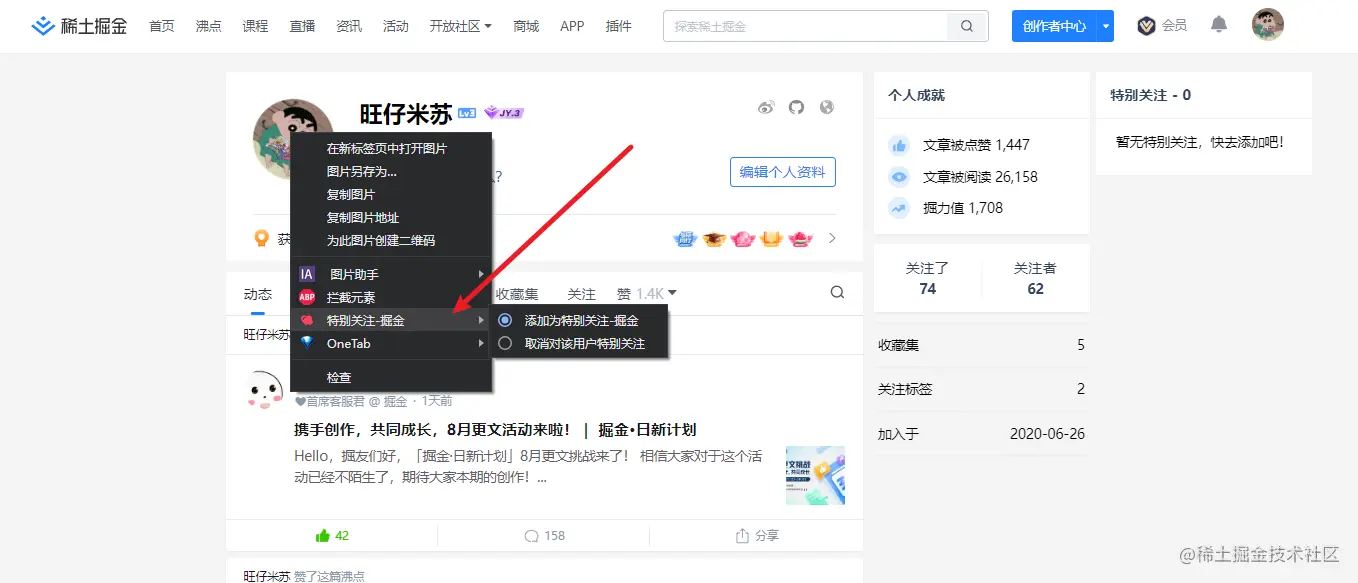Click the ABP 拦截元素 icon

(x=307, y=297)
